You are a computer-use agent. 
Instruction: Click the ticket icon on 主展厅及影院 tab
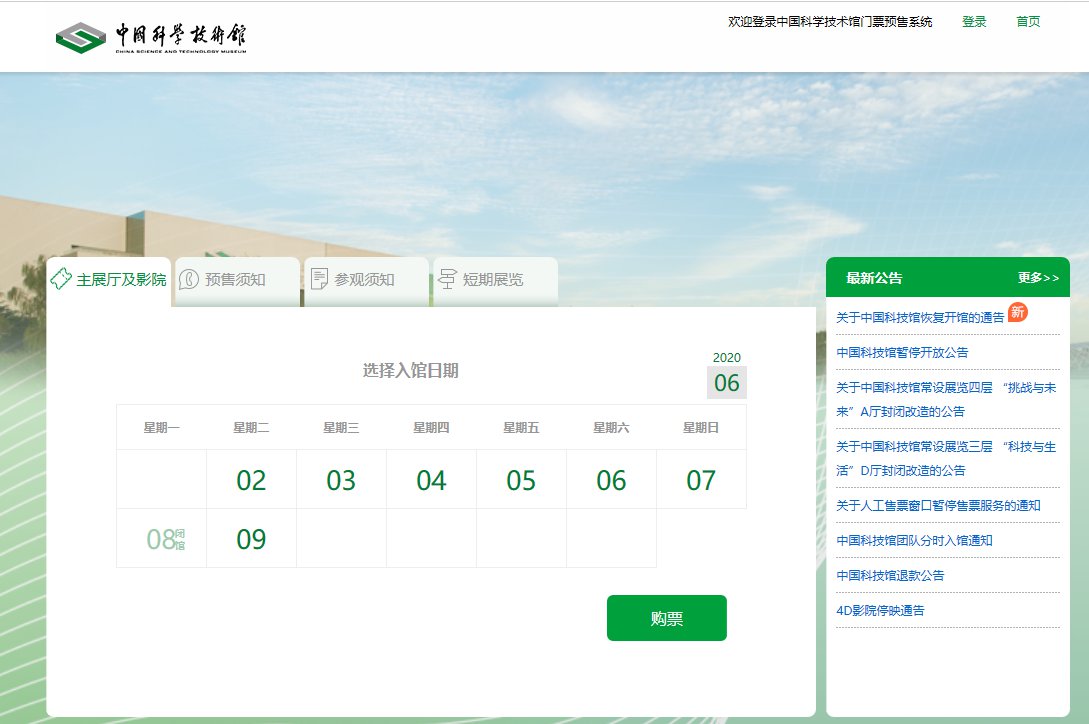click(x=61, y=279)
